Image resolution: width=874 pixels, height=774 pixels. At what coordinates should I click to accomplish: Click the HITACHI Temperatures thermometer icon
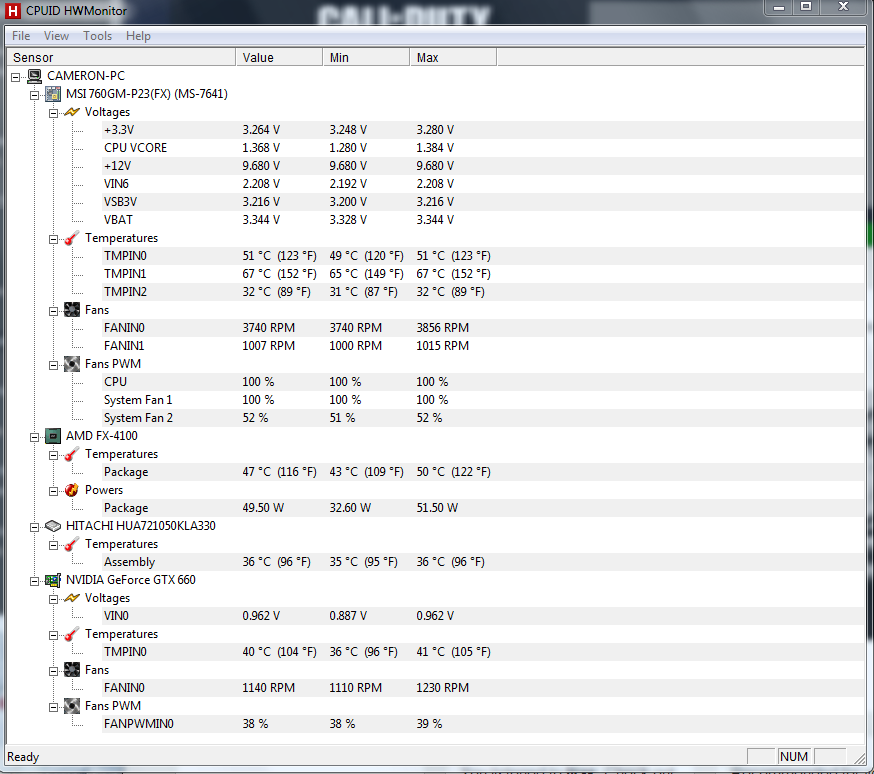pyautogui.click(x=72, y=544)
